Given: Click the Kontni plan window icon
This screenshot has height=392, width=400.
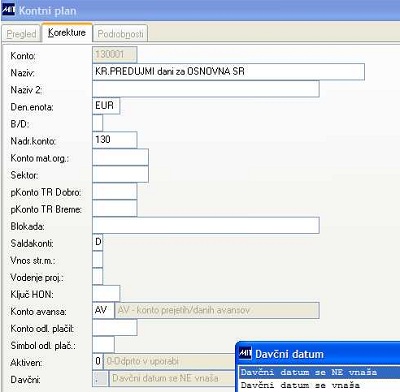Looking at the screenshot, I should pyautogui.click(x=9, y=10).
